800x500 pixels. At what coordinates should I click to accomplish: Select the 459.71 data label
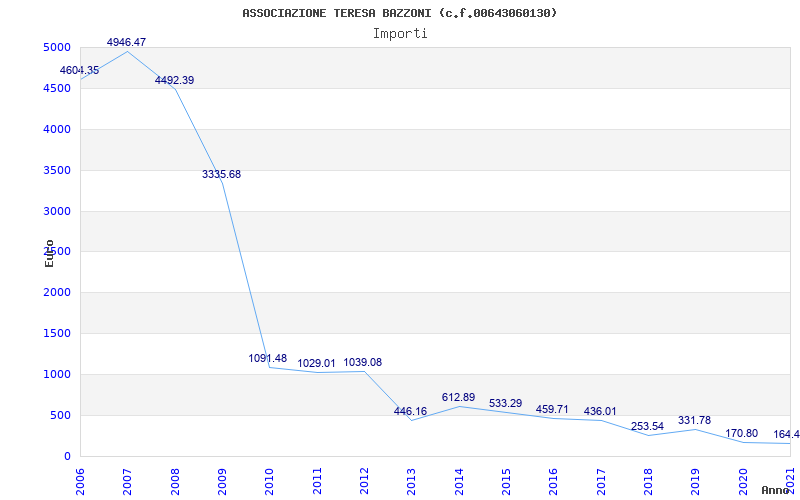[552, 410]
